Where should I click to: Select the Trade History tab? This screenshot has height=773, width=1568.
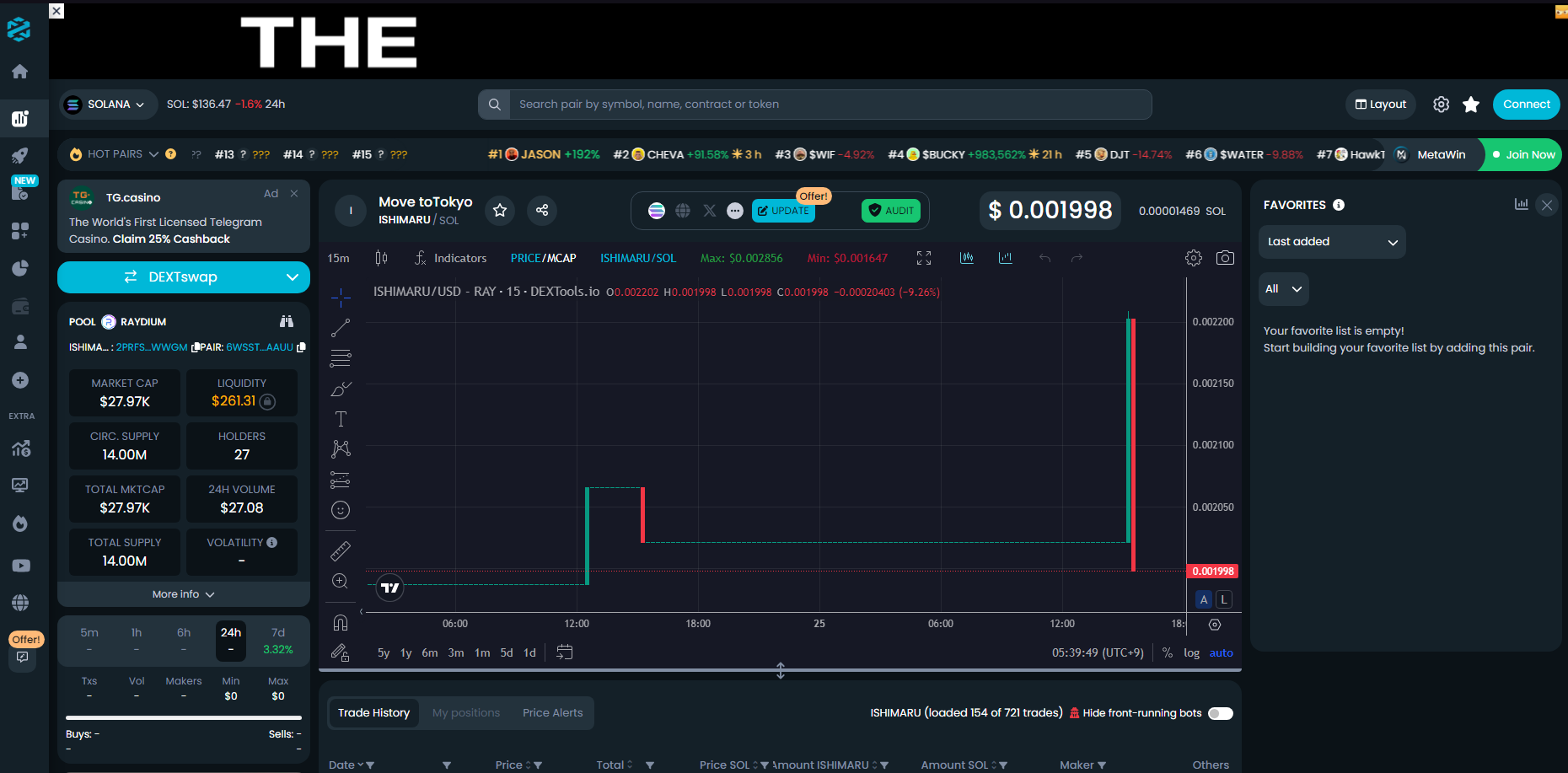coord(373,713)
